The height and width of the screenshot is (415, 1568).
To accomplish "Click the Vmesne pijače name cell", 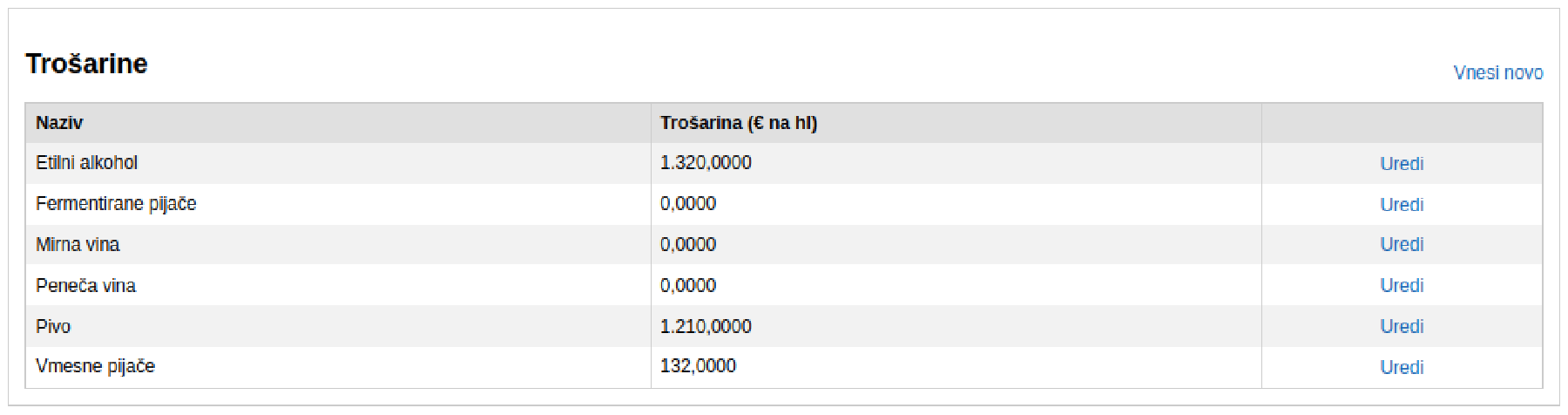I will 95,366.
